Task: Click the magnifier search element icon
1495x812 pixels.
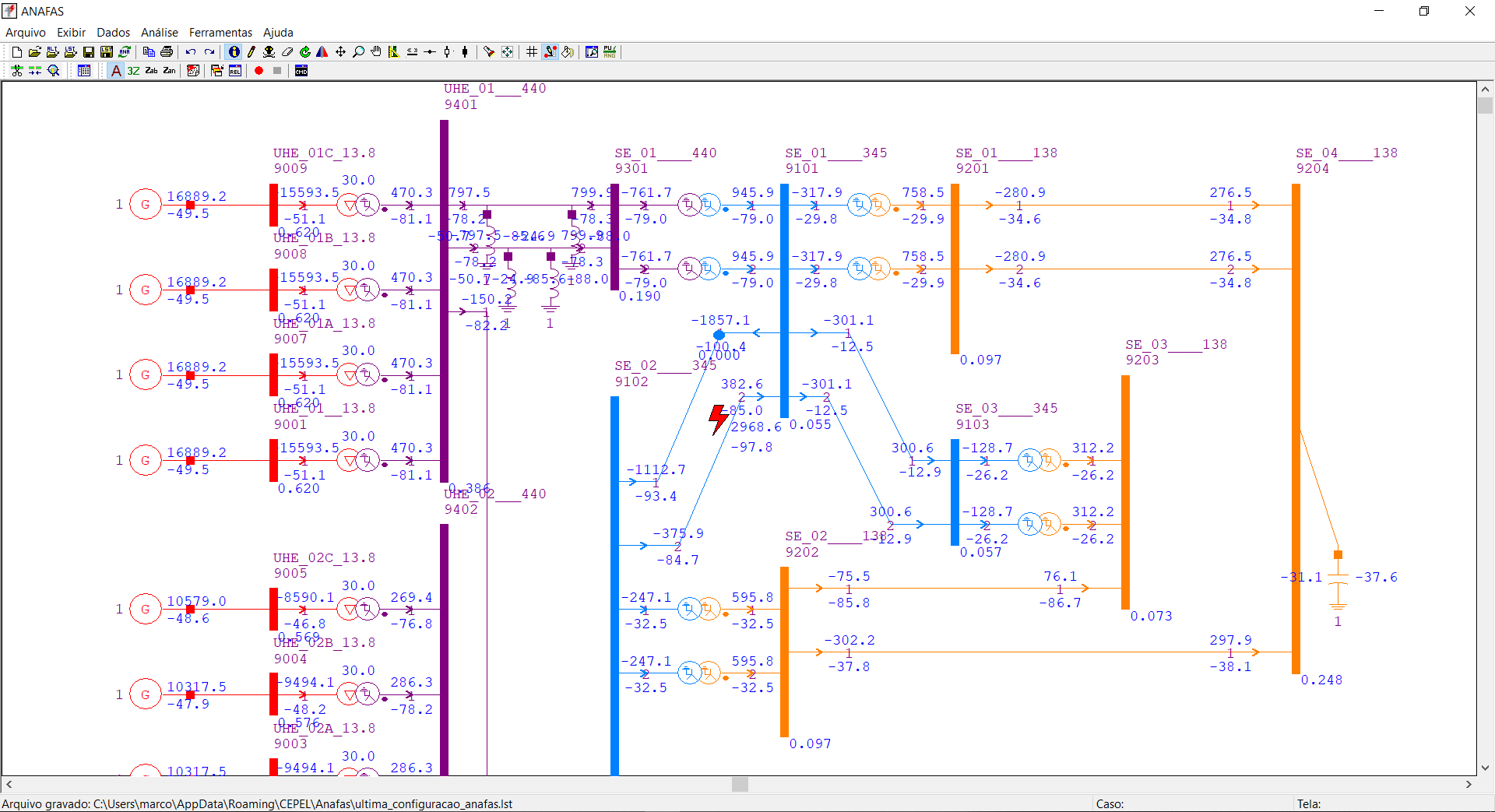Action: tap(53, 71)
